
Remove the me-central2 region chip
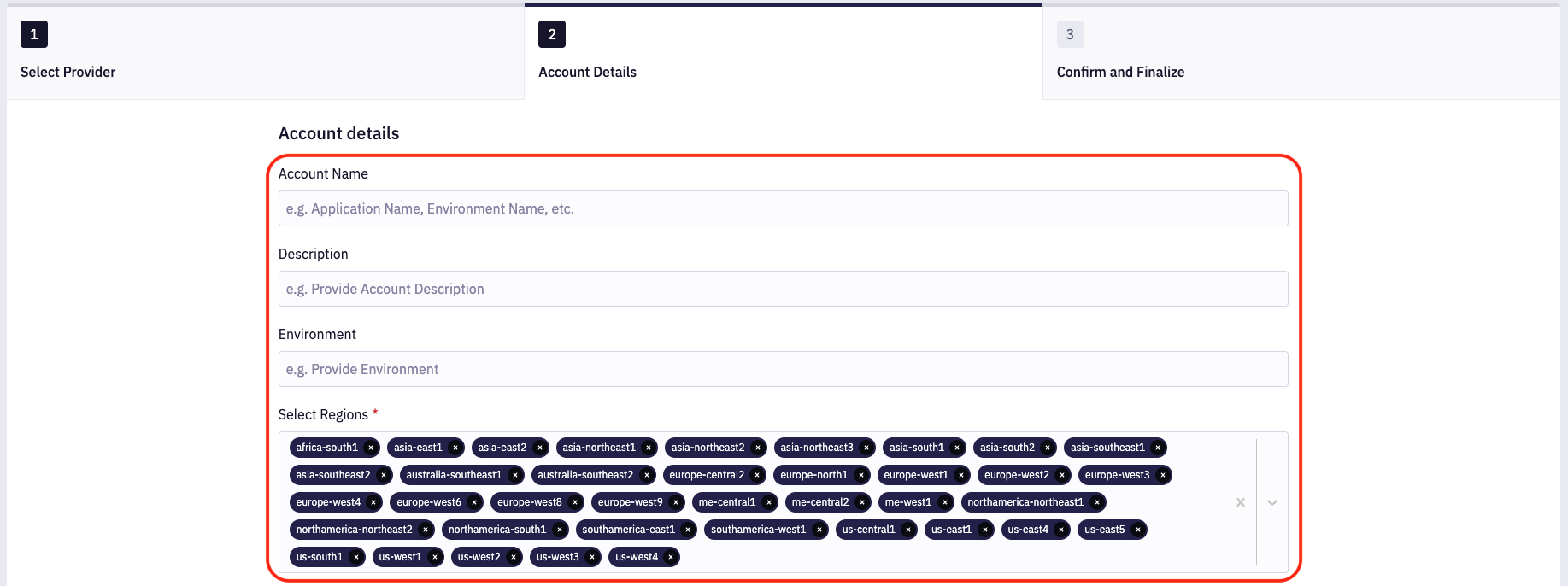click(862, 502)
